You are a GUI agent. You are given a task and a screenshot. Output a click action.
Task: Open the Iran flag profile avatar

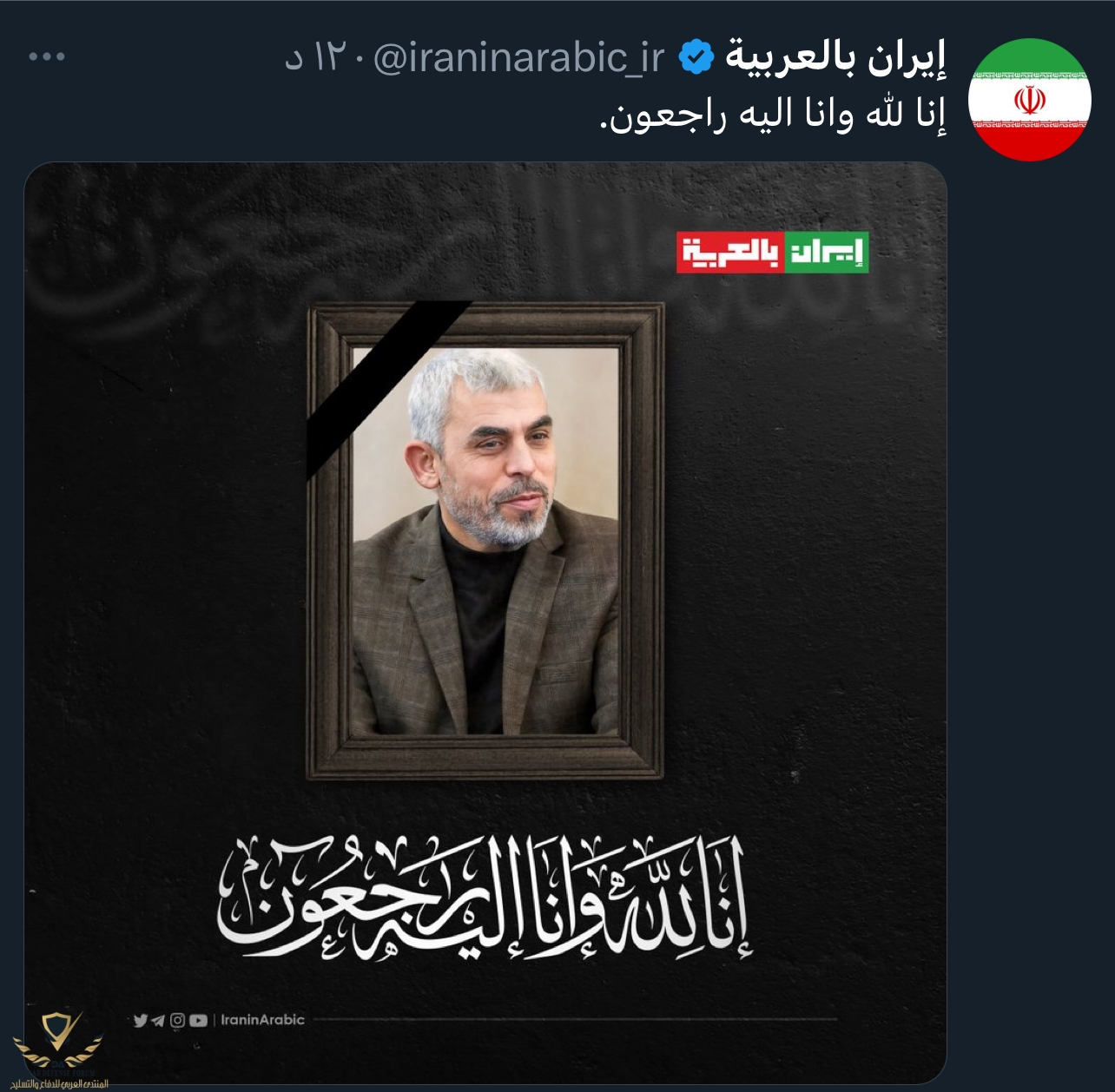(x=1029, y=99)
